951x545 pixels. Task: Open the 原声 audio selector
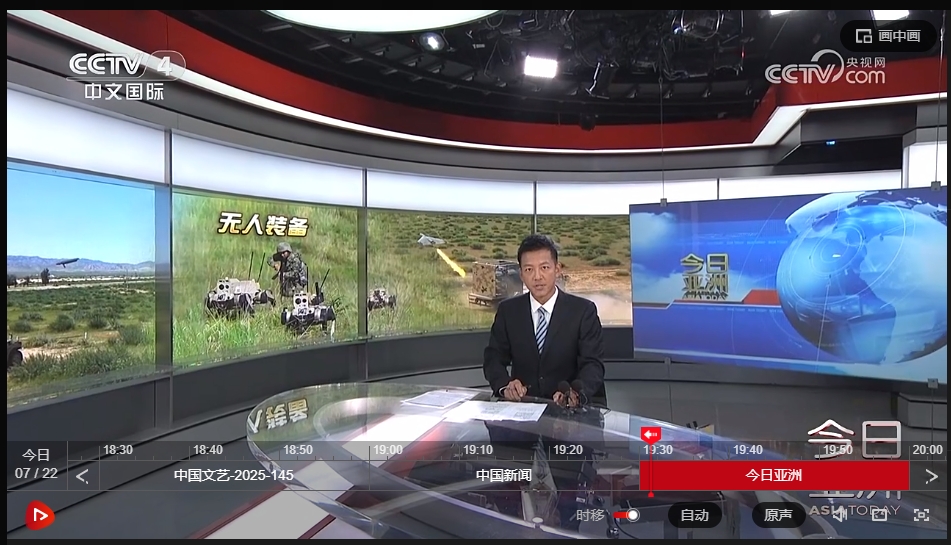tap(778, 515)
